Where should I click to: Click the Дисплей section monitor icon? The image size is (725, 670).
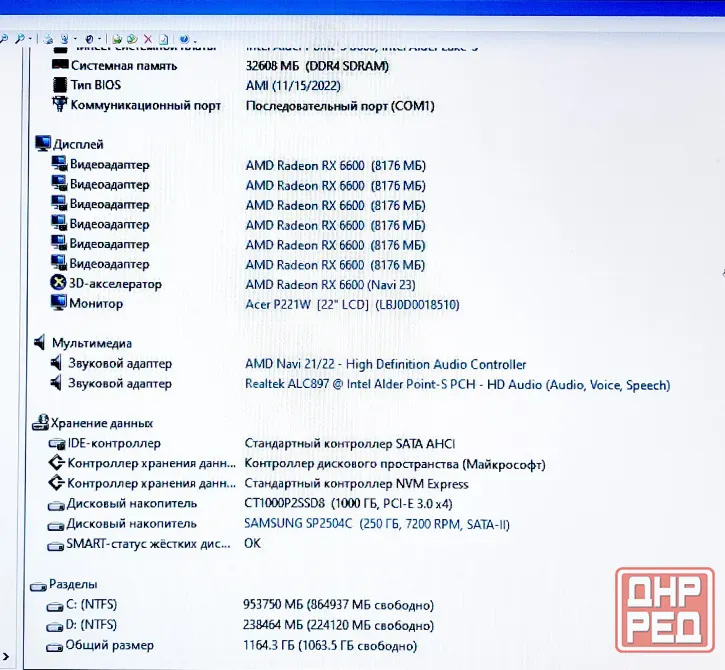pyautogui.click(x=43, y=143)
